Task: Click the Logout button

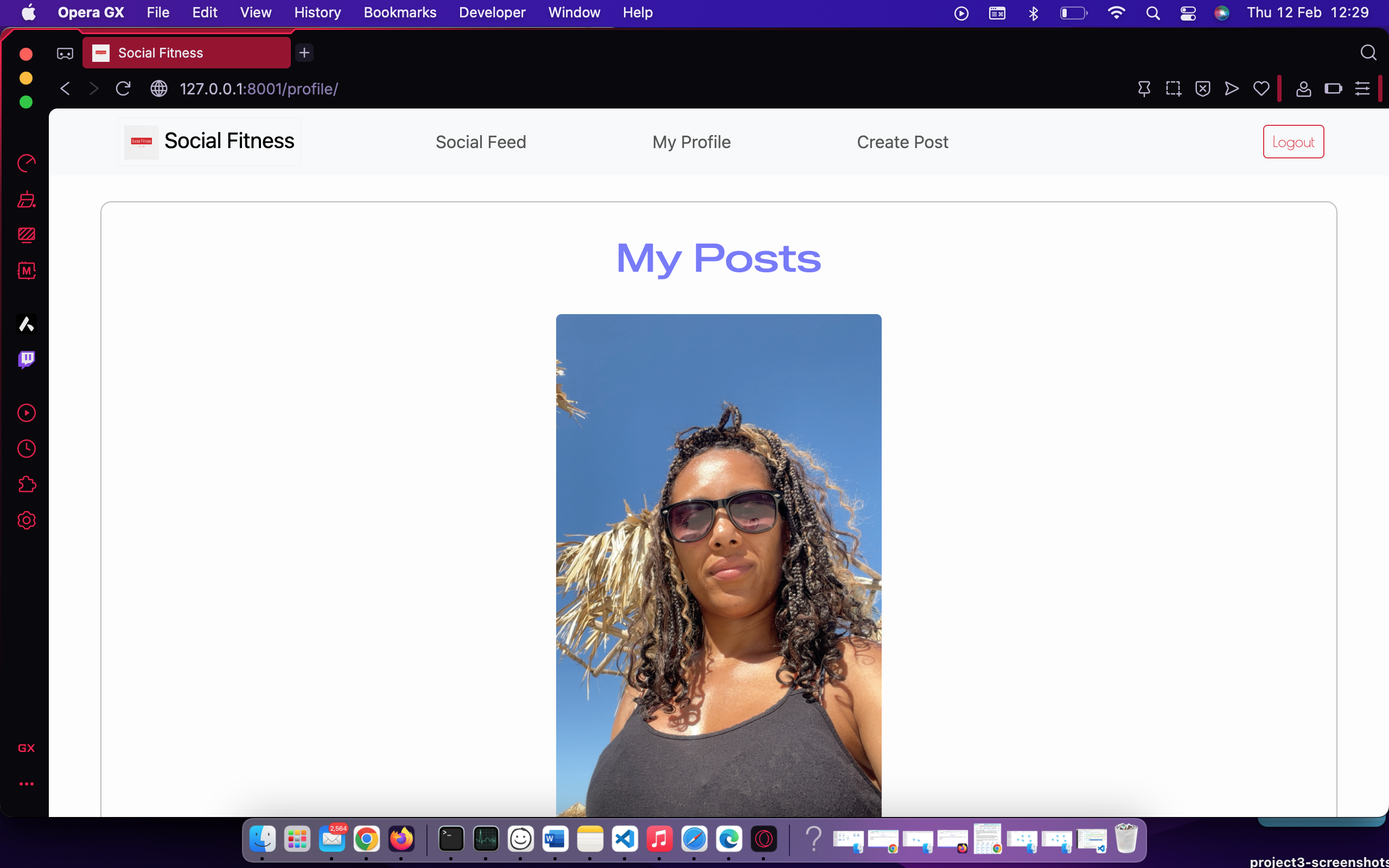Action: 1293,141
